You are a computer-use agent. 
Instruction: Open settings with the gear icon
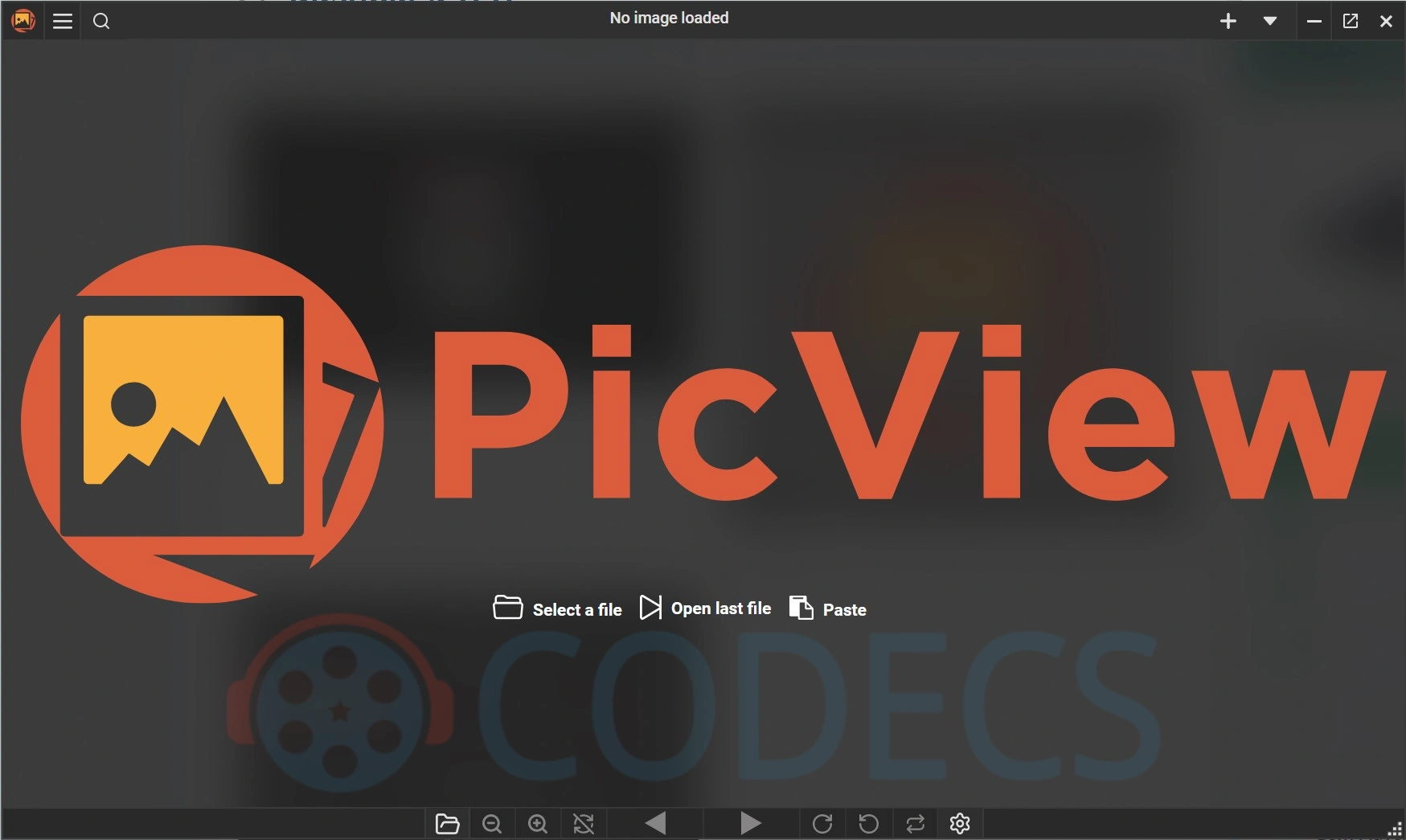[960, 824]
